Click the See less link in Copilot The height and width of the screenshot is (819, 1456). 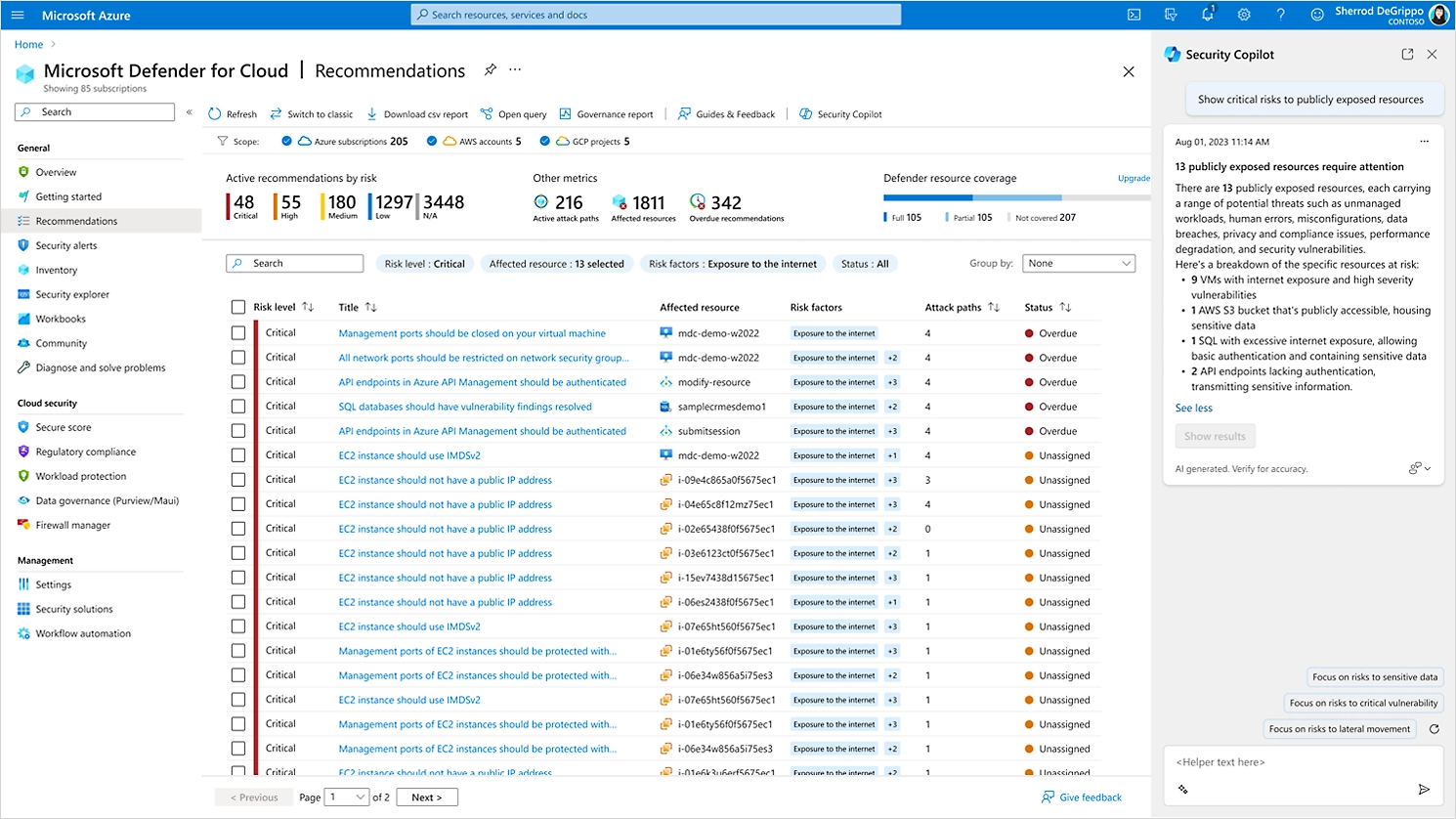coord(1193,409)
